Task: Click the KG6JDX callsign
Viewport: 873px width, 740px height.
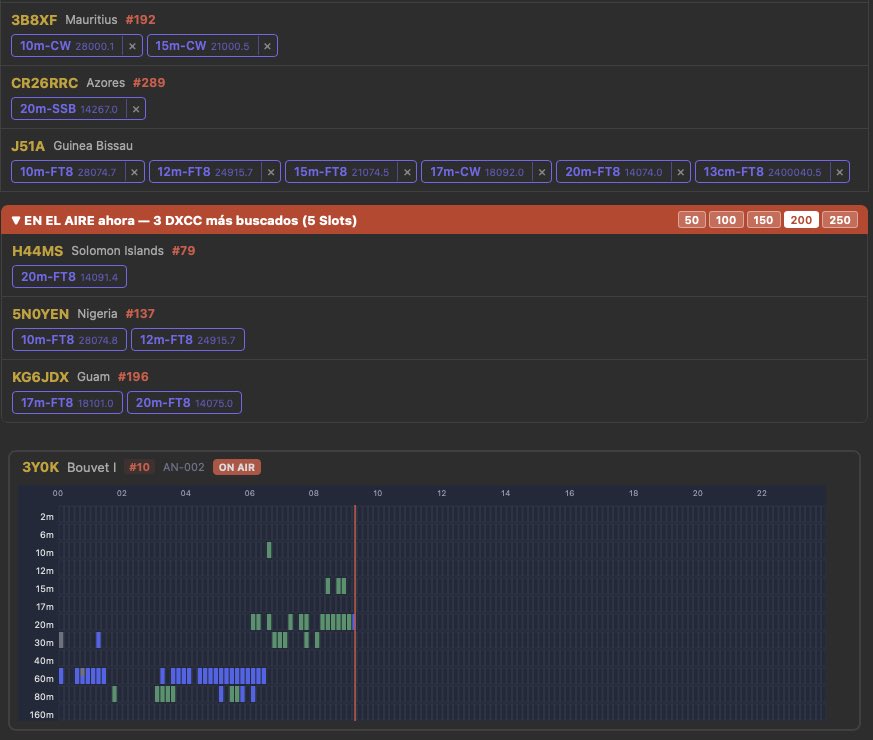Action: click(40, 377)
